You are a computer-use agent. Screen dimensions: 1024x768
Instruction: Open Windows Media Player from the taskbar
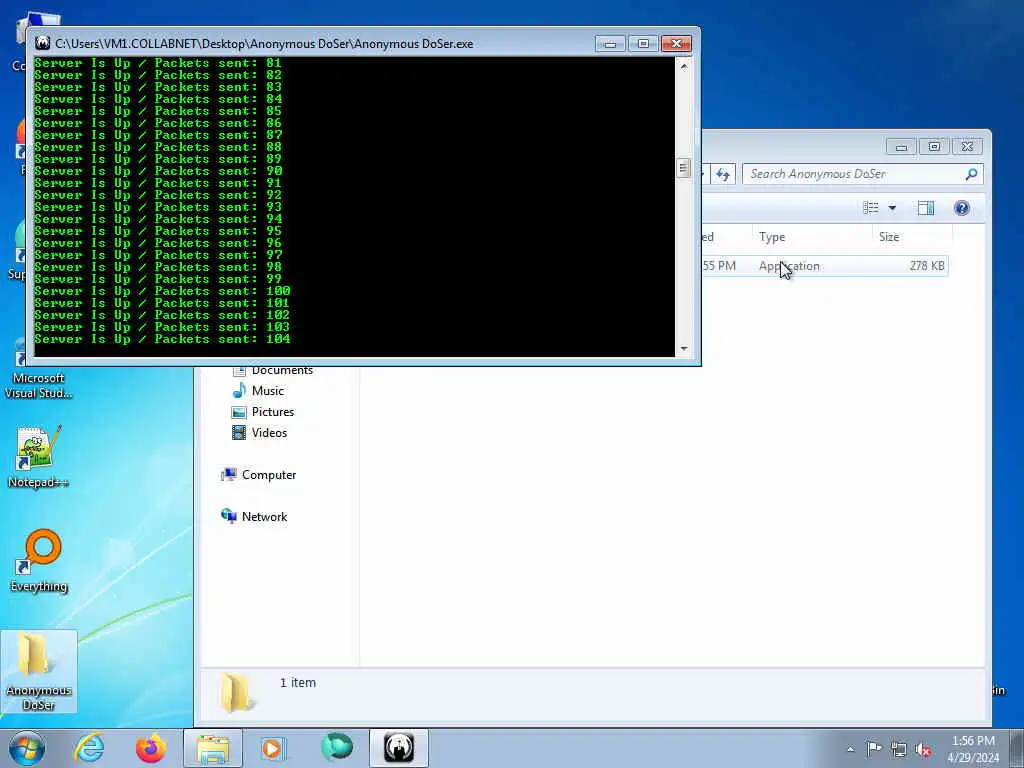[273, 748]
